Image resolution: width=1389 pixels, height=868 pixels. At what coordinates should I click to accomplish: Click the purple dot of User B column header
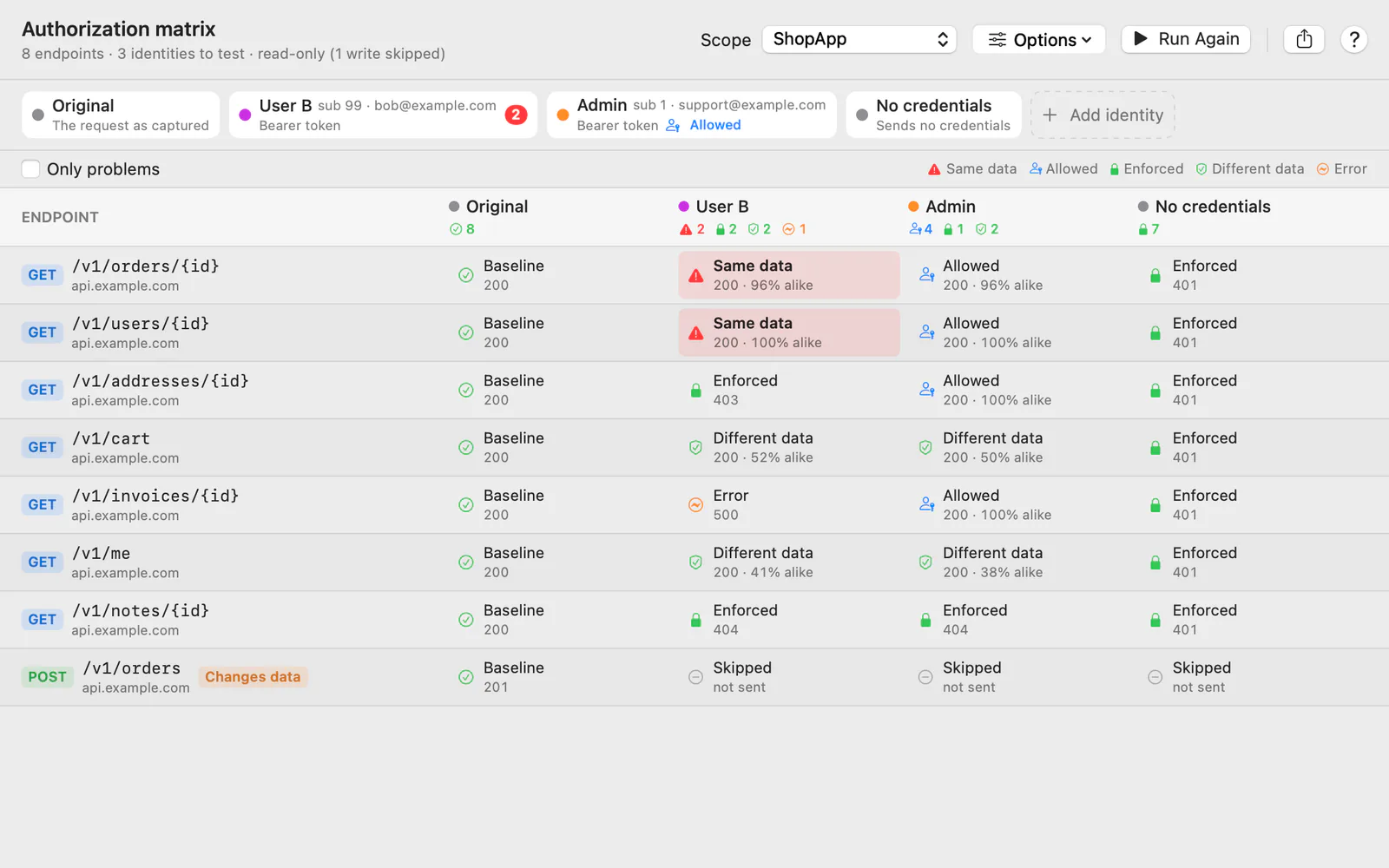(x=683, y=207)
